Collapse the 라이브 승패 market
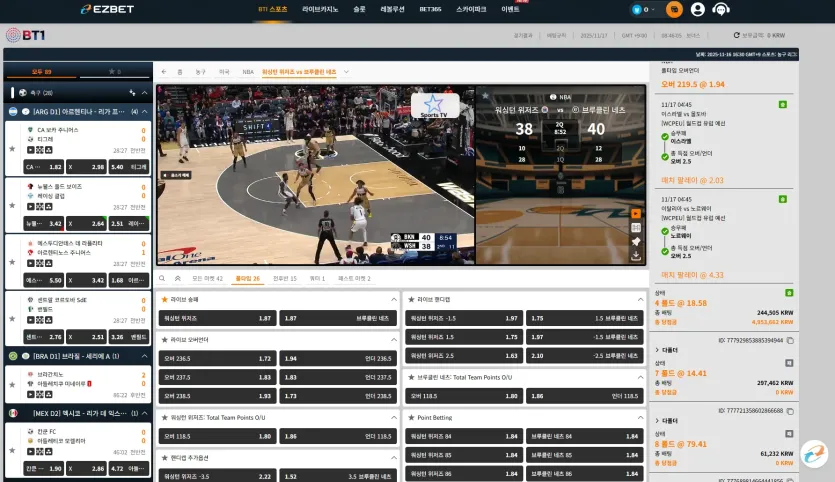 tap(394, 299)
